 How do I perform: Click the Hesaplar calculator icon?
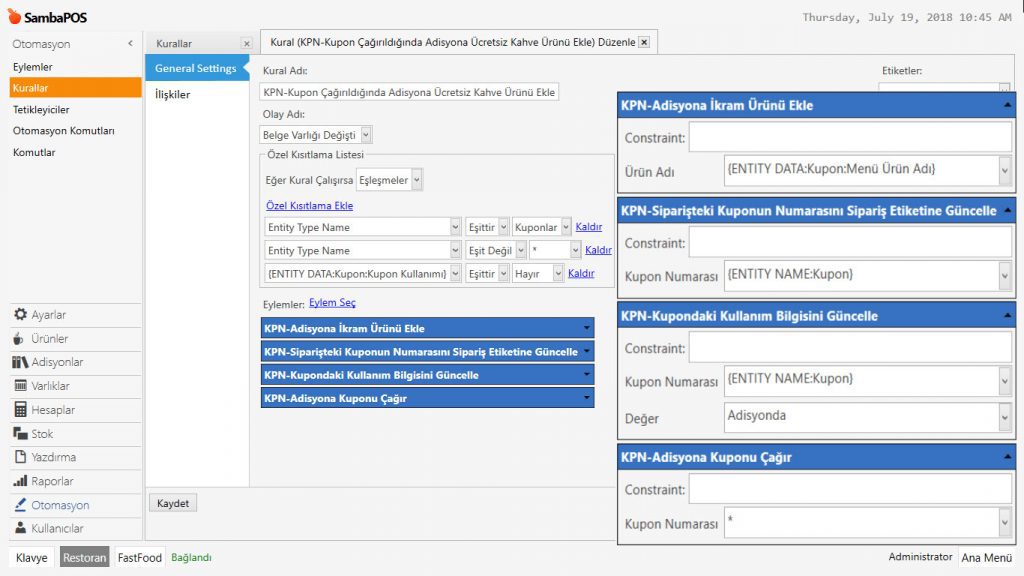tap(20, 410)
